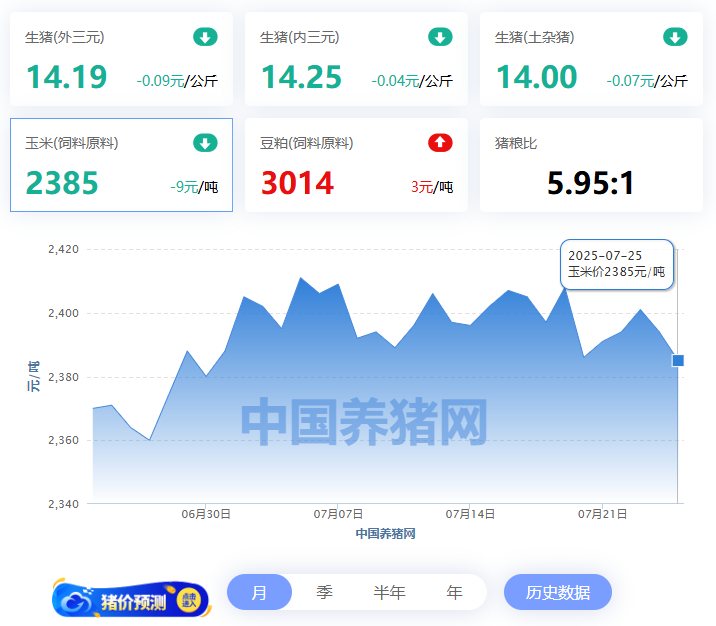
Task: Open 历史数据 button
Action: tap(558, 592)
